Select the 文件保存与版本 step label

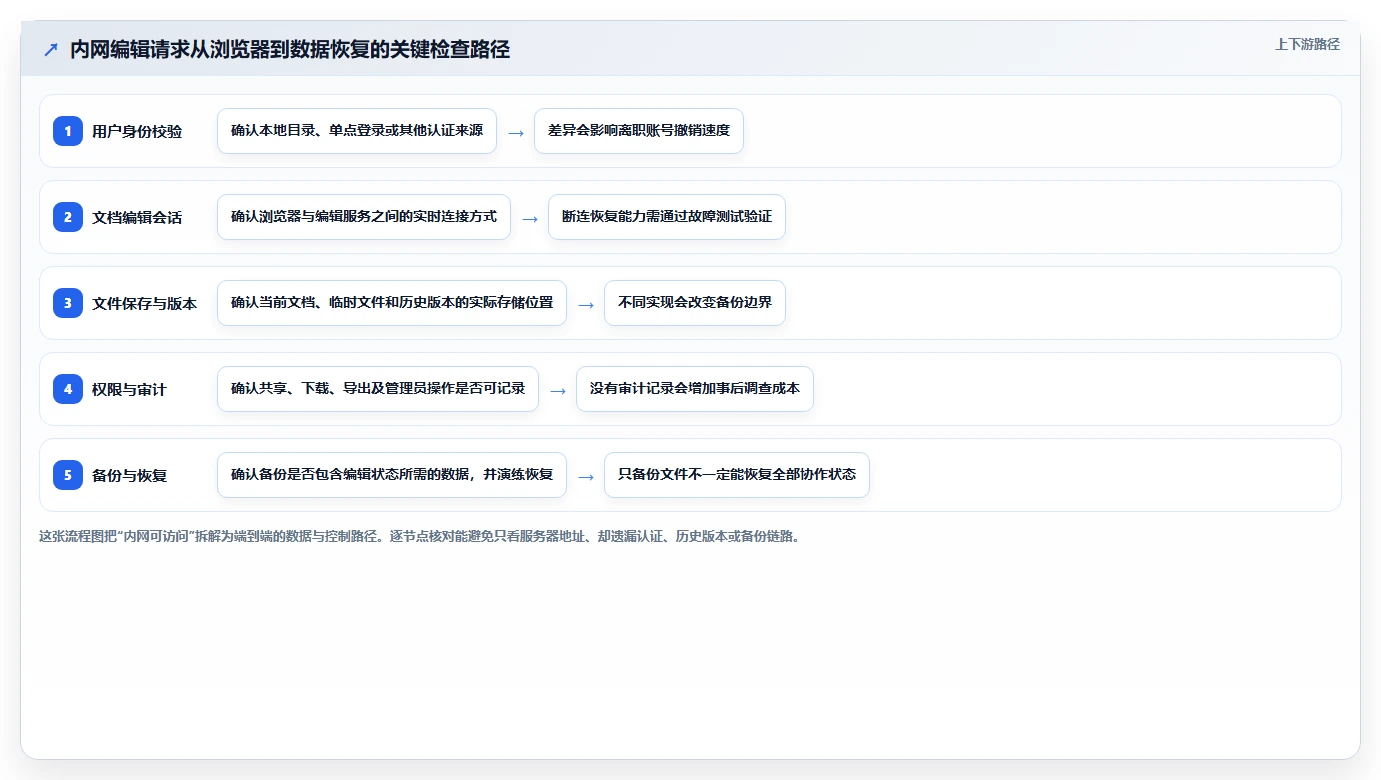click(x=144, y=303)
